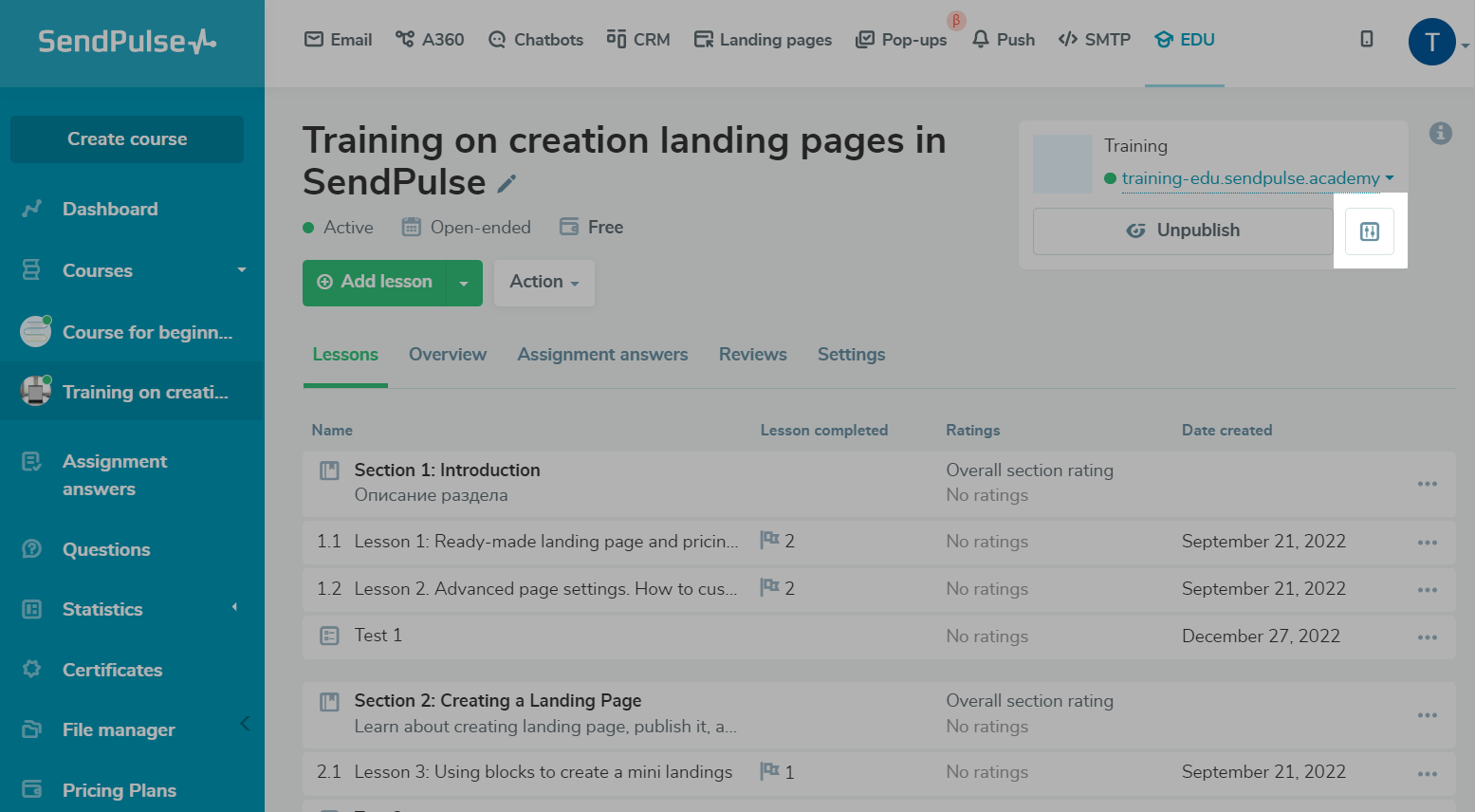Open more options for Lesson 3 row

[1428, 774]
